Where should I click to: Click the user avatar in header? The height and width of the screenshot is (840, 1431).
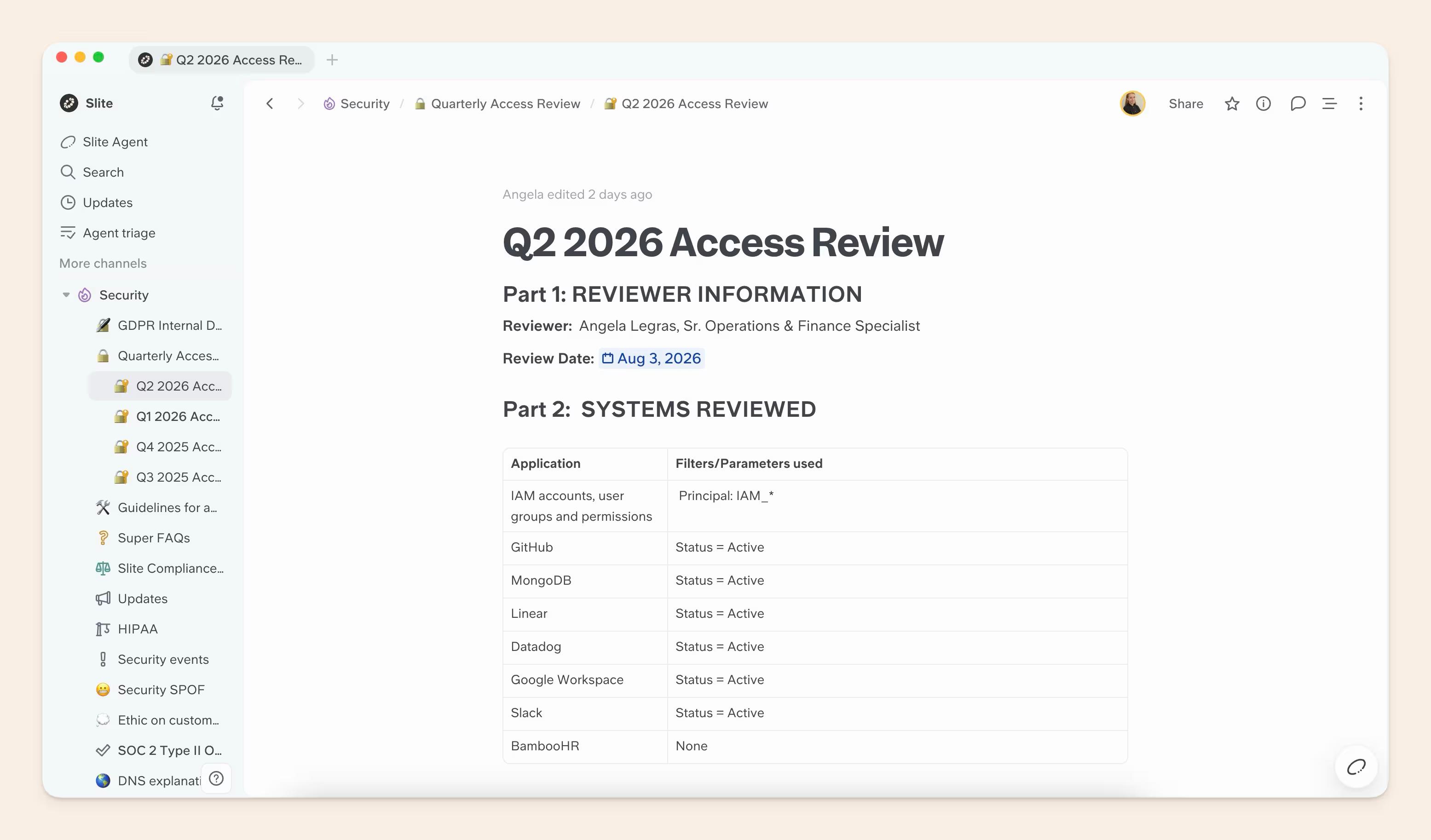coord(1132,104)
